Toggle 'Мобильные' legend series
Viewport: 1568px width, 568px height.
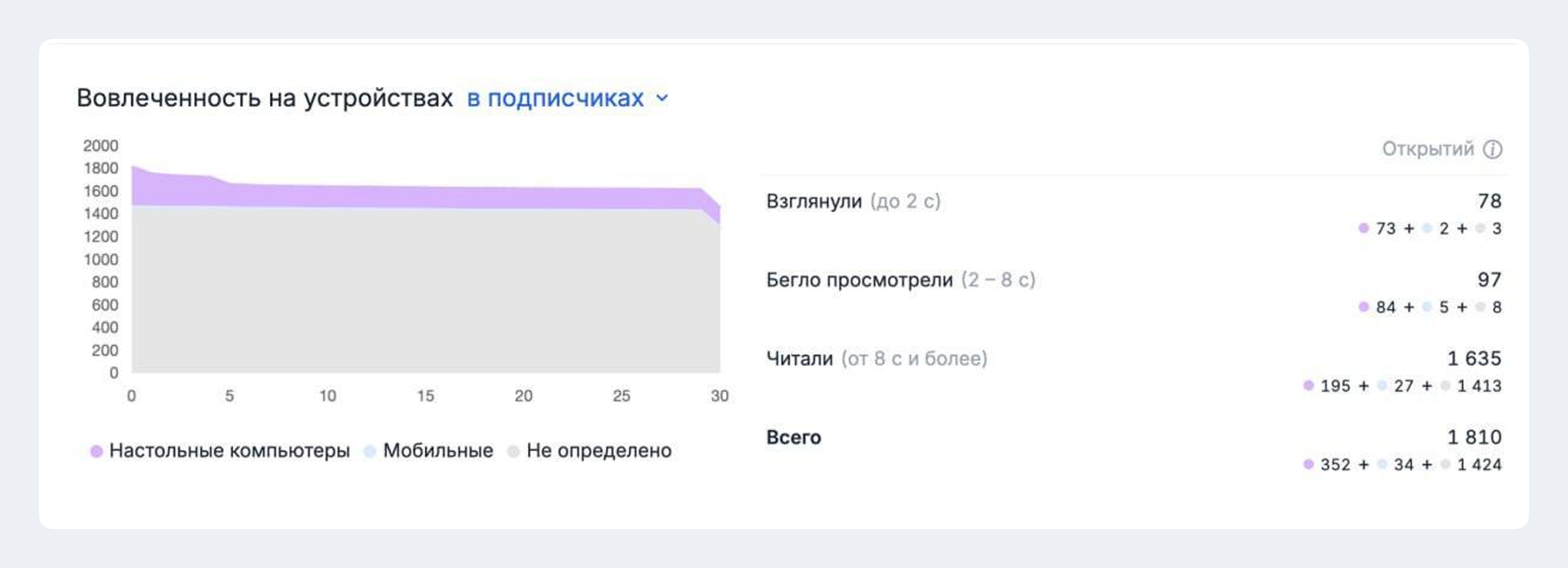pyautogui.click(x=438, y=450)
